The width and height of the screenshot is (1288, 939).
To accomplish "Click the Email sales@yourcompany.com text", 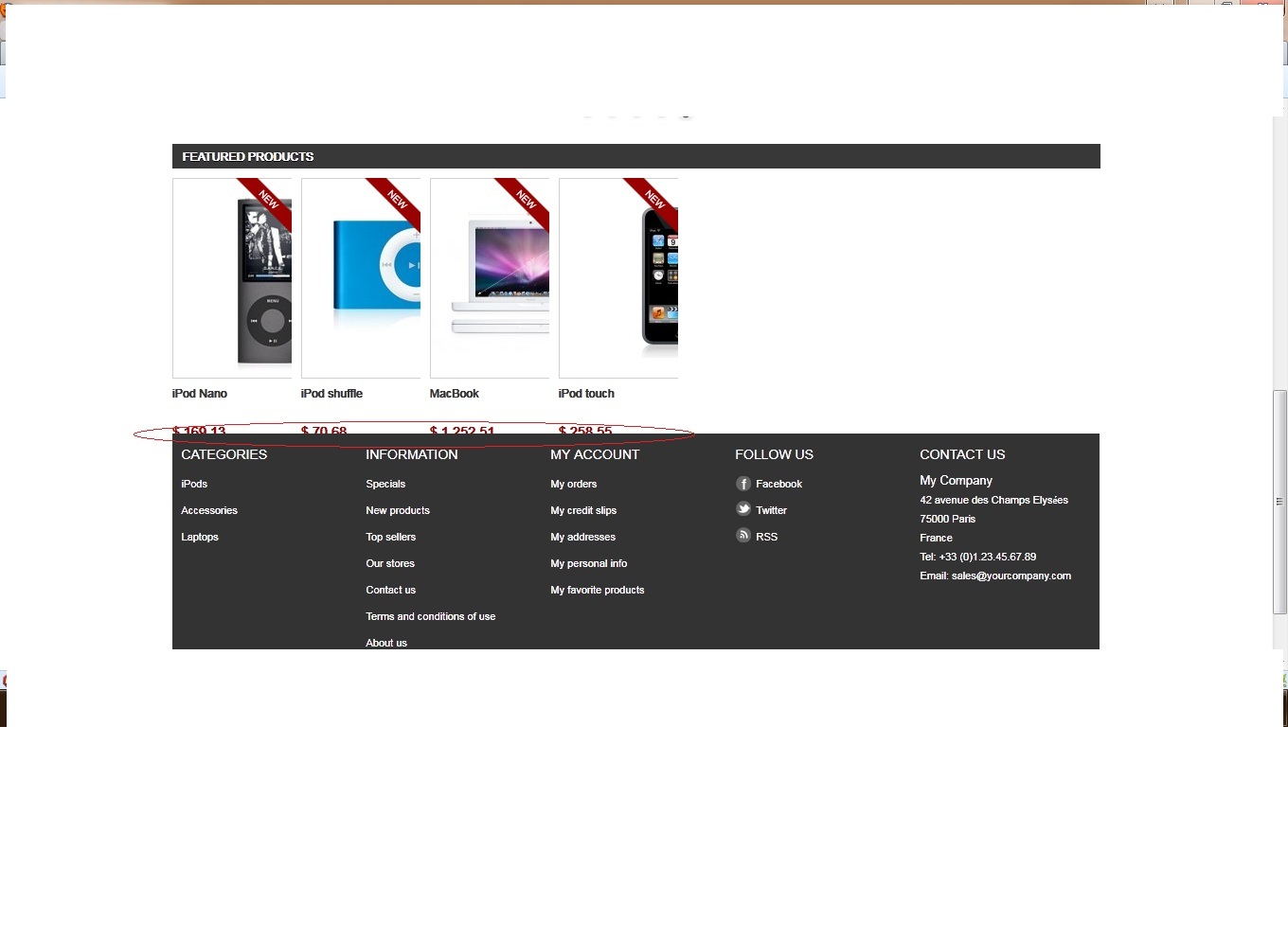I will click(995, 576).
